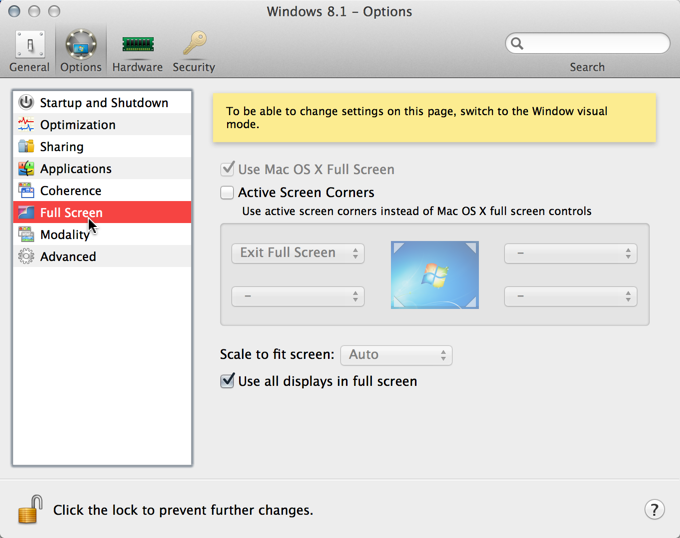Select the Startup and Shutdown power icon
The height and width of the screenshot is (538, 680).
[x=26, y=102]
